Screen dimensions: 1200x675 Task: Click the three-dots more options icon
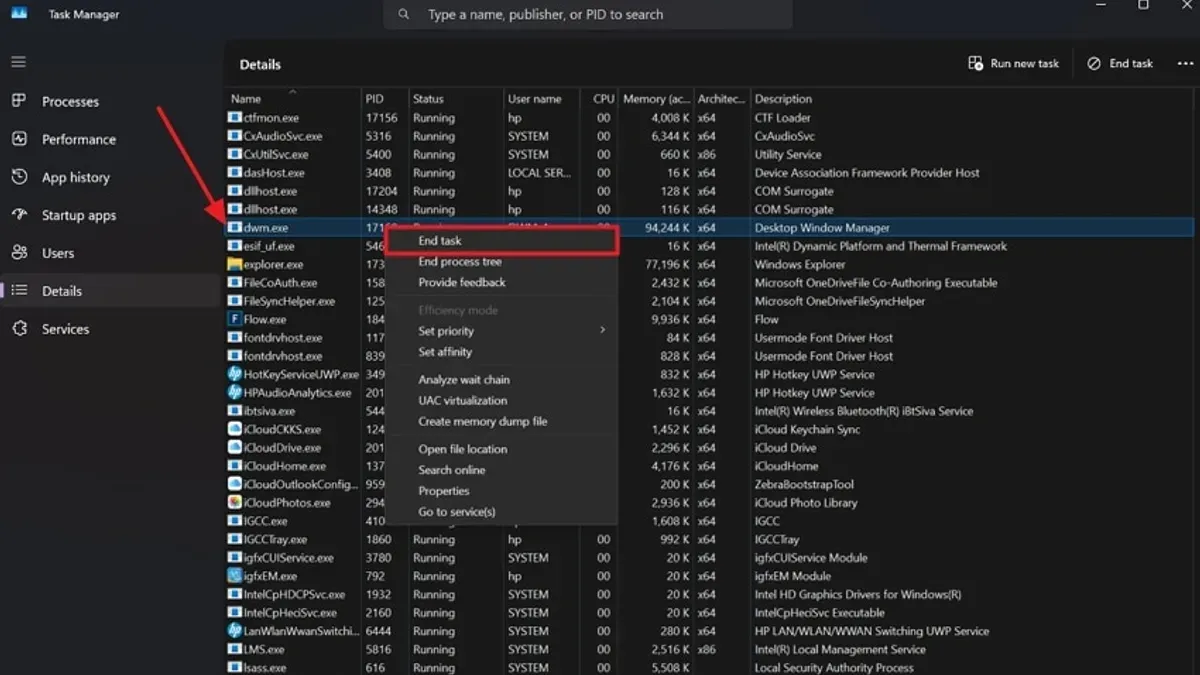click(x=1185, y=63)
